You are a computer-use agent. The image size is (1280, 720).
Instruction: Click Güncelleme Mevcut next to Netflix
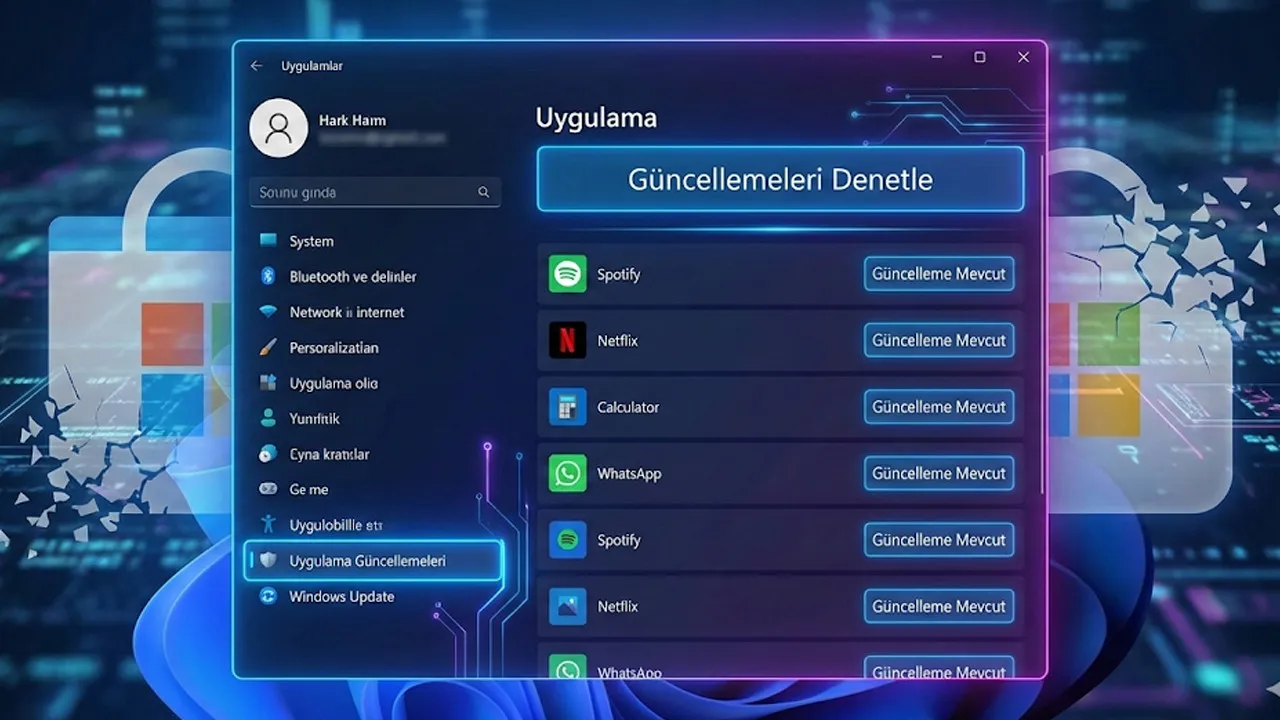pos(939,340)
